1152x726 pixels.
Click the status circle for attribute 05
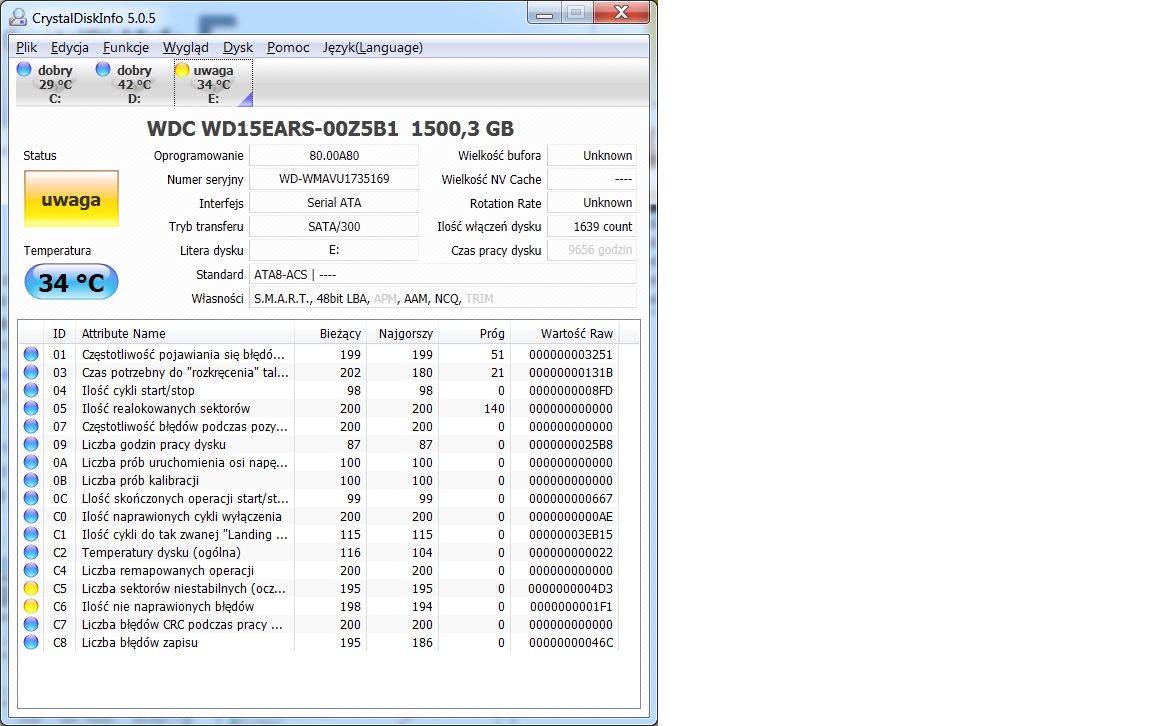click(x=31, y=409)
